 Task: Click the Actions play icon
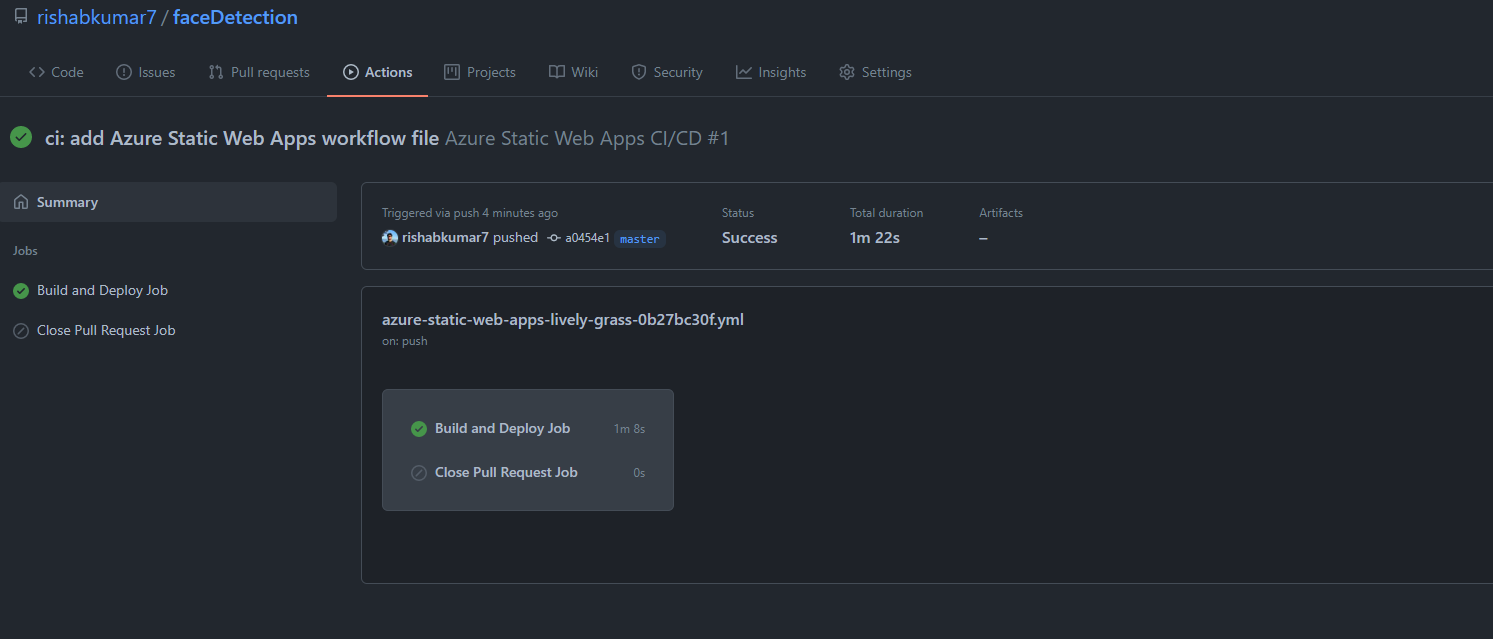point(351,72)
